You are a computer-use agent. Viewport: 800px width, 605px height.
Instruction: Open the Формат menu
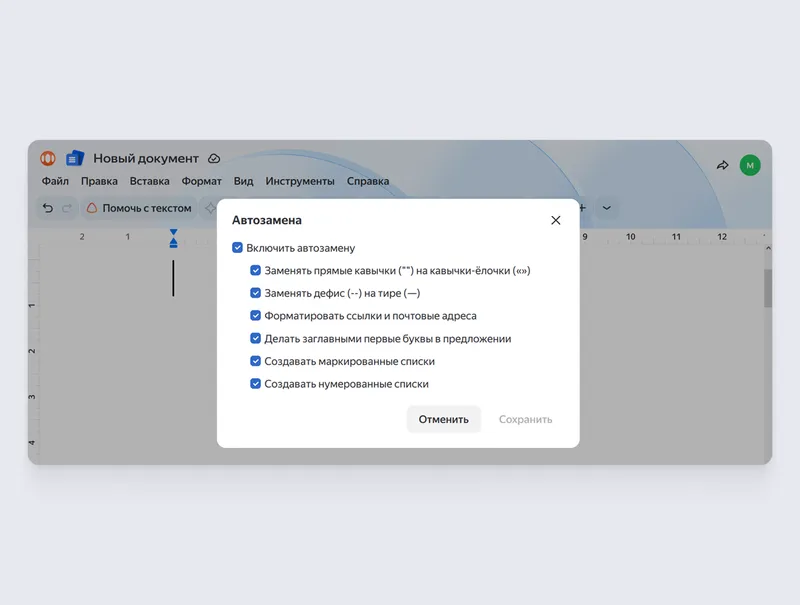202,181
